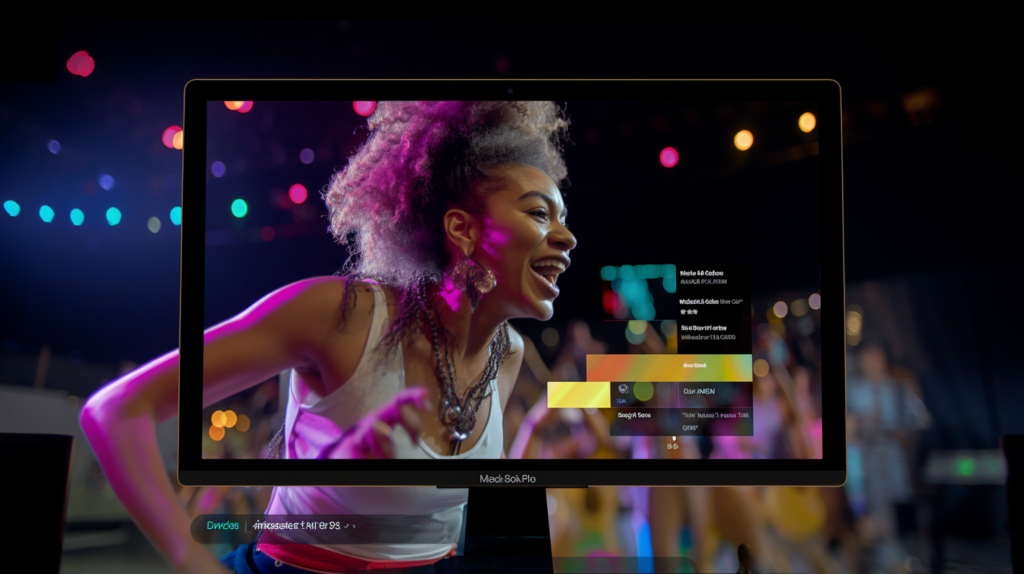Select the second list entry above the stars
The width and height of the screenshot is (1024, 574).
[711, 301]
